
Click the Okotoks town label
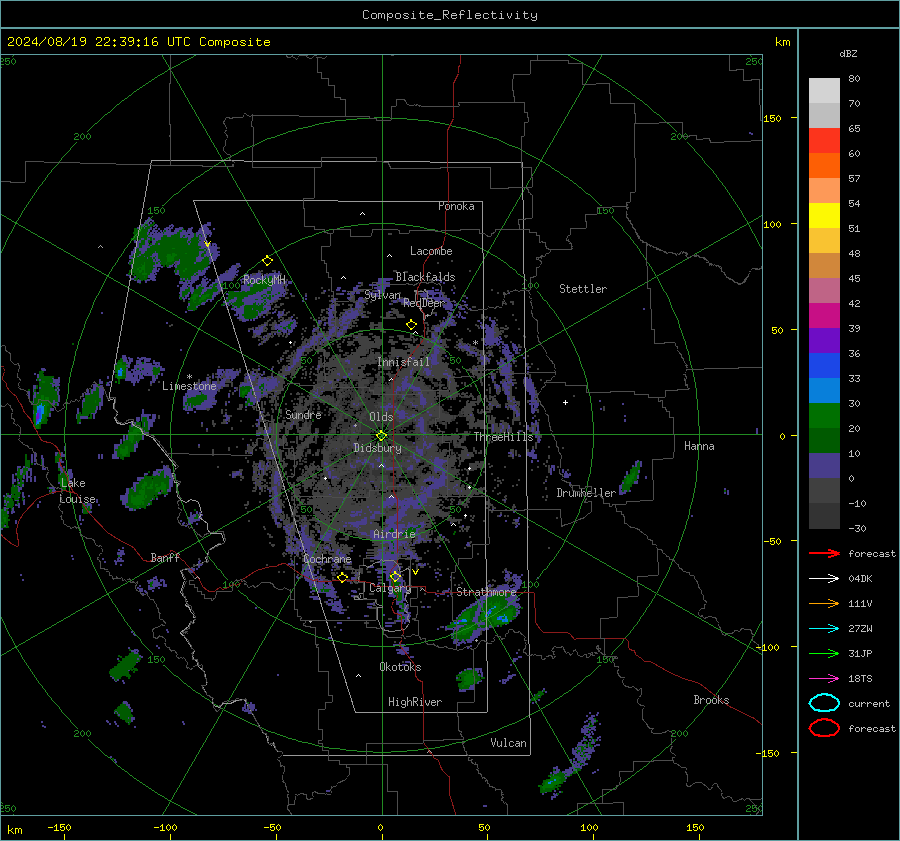[x=400, y=667]
